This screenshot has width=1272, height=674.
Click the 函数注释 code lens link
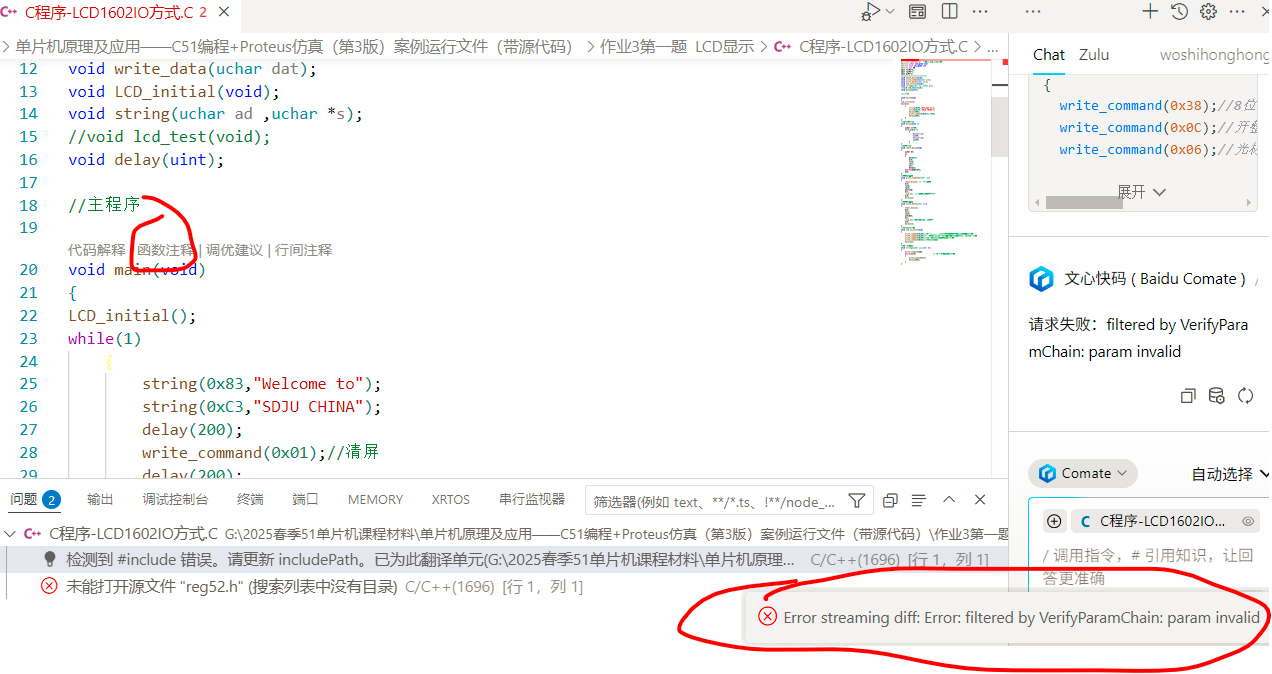[x=166, y=250]
